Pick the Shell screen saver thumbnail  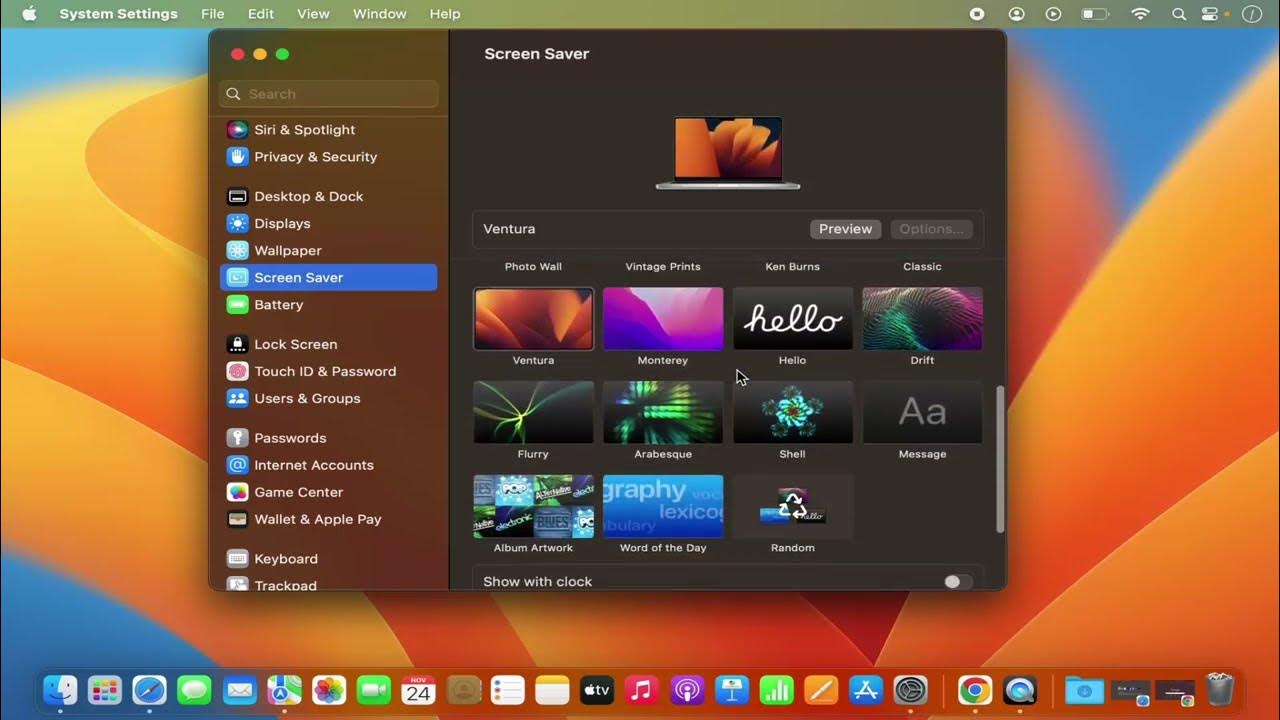[793, 412]
